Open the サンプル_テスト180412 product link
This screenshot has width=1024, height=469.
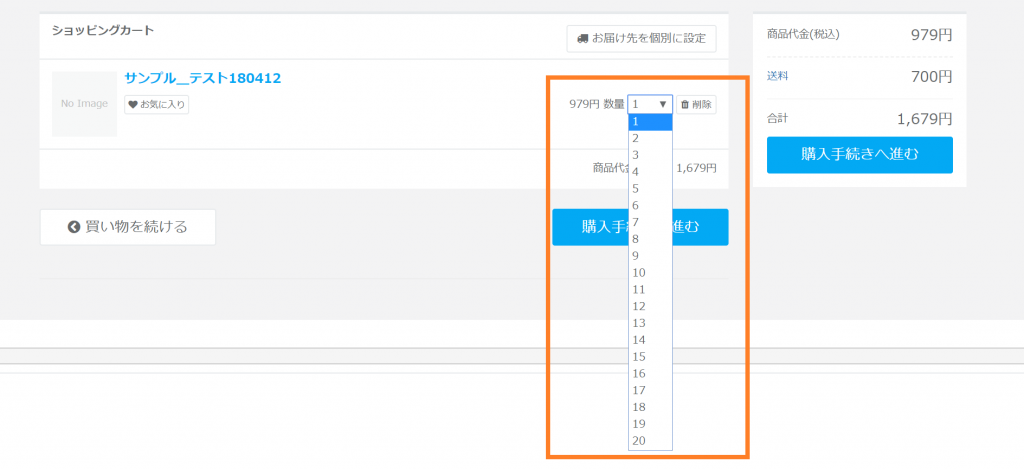[x=202, y=78]
